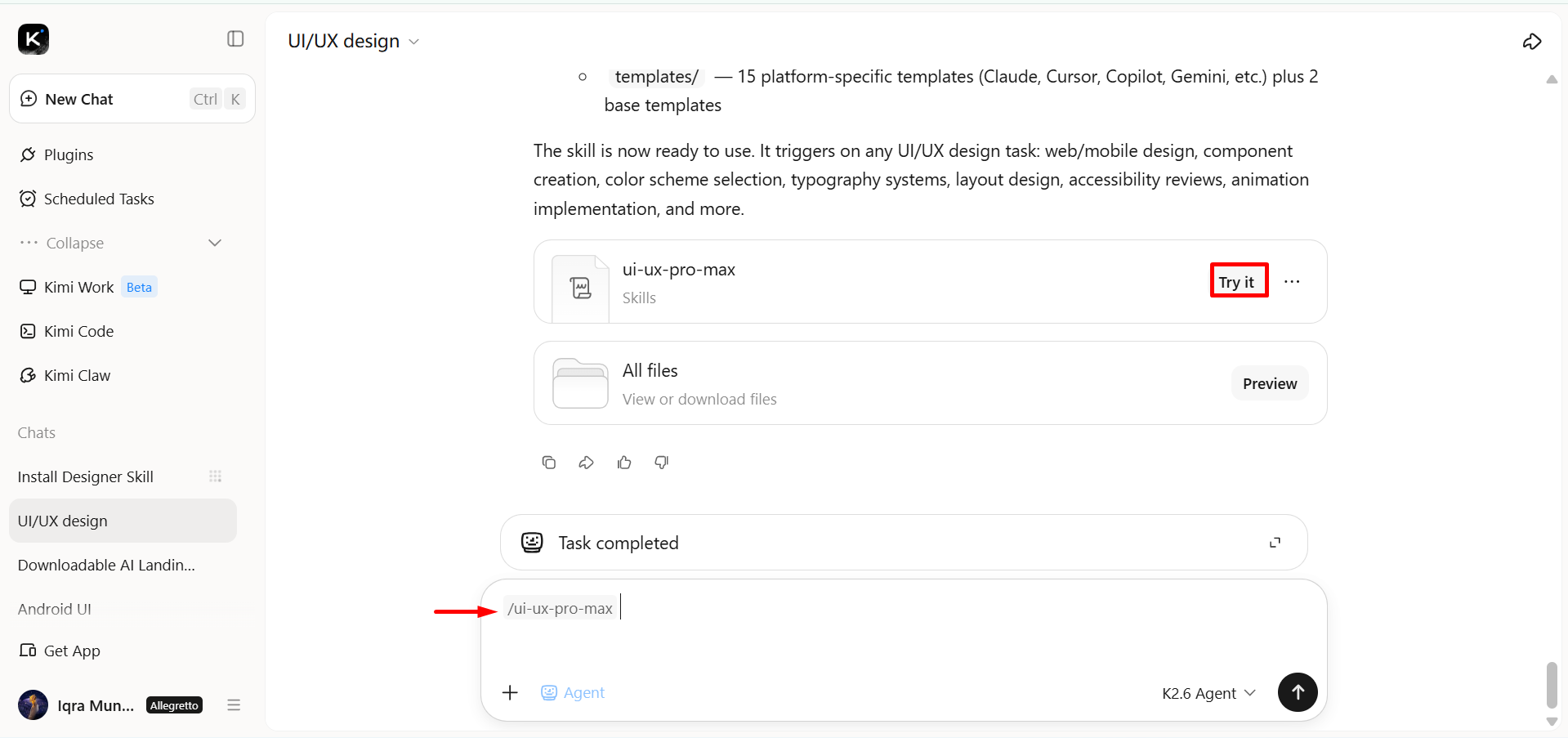
Task: Open the K2.6 Agent model dropdown
Action: 1208,693
